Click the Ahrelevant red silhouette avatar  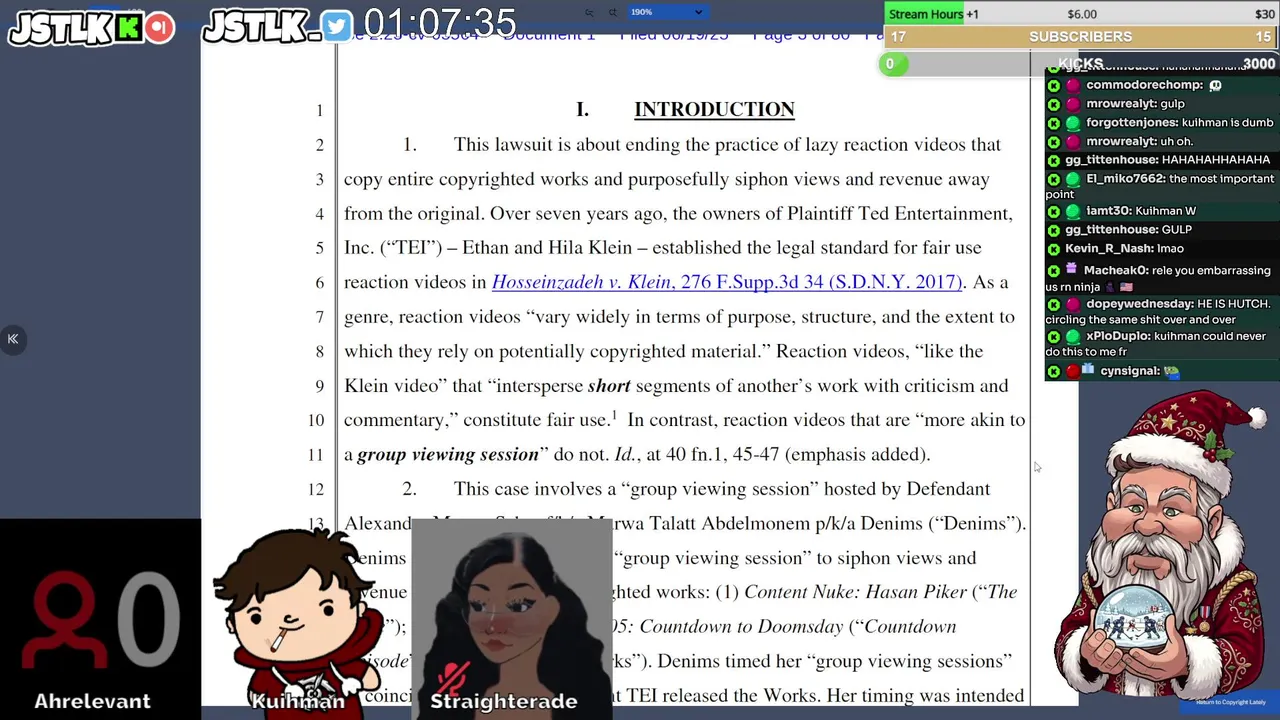(x=65, y=620)
